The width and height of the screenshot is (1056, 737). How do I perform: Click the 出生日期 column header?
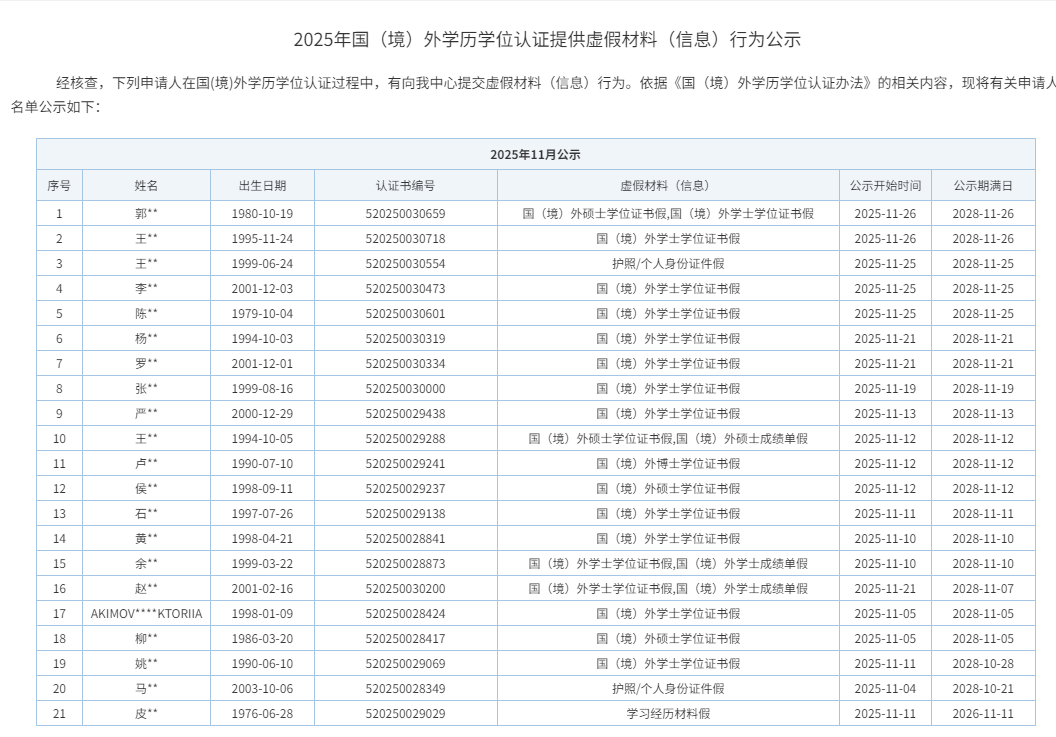pyautogui.click(x=262, y=185)
